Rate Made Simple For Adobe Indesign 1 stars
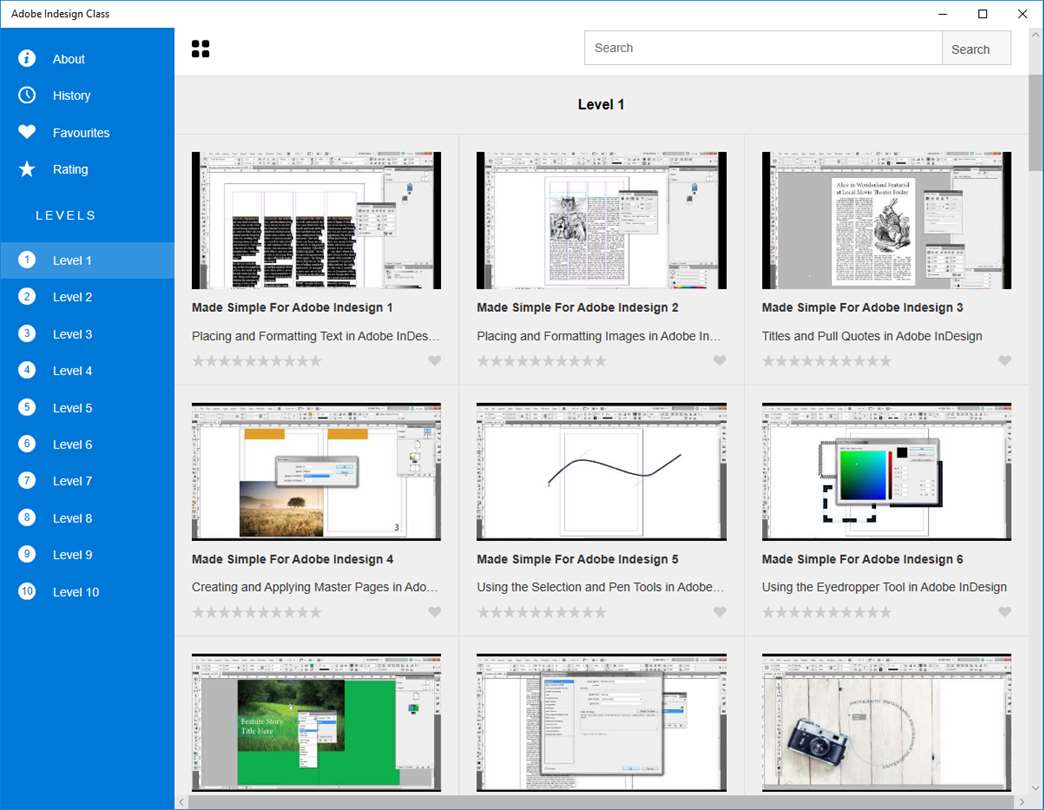Viewport: 1044px width, 810px height. tap(256, 361)
